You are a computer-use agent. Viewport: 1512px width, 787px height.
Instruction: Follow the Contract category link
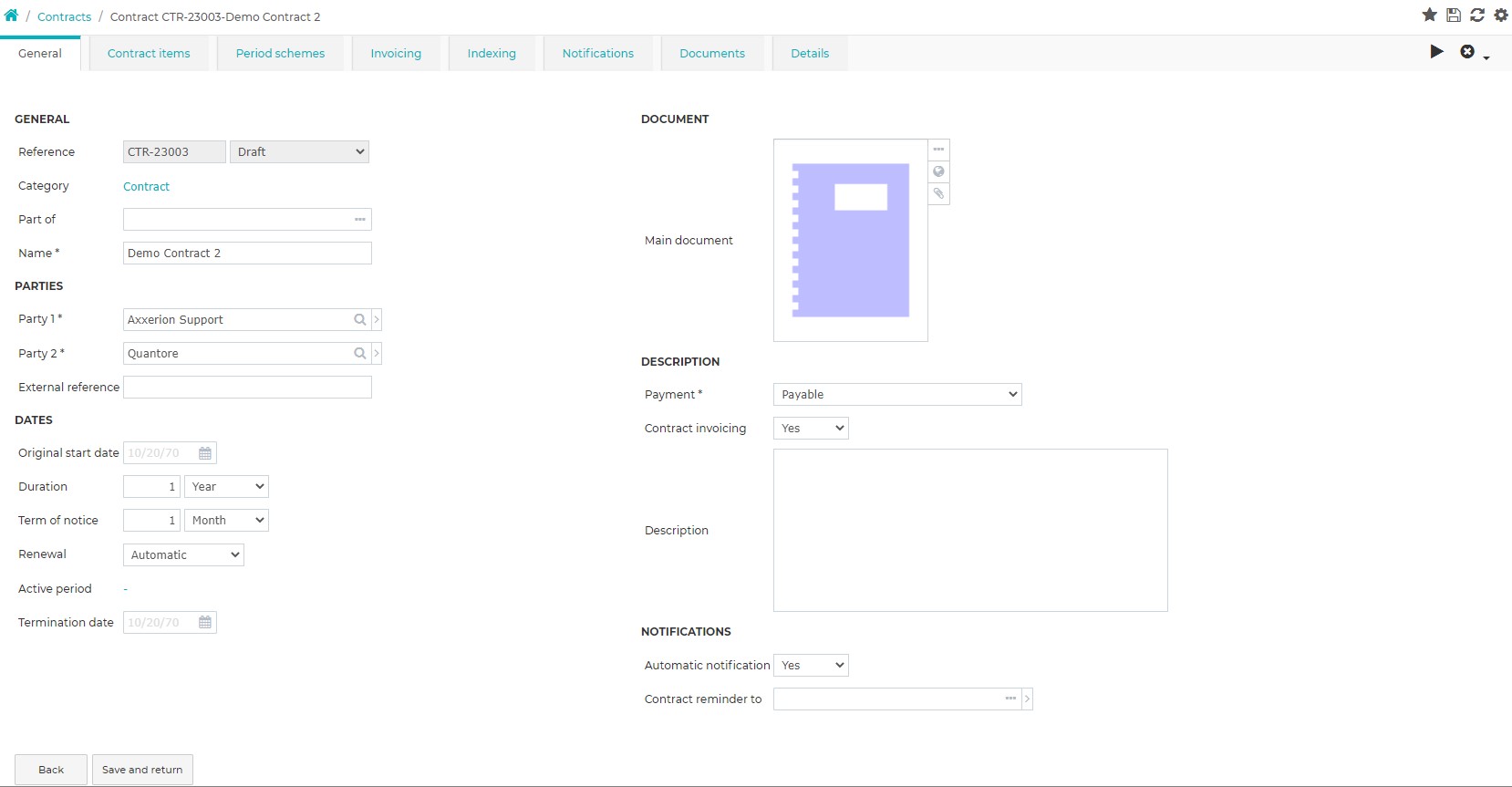(146, 187)
